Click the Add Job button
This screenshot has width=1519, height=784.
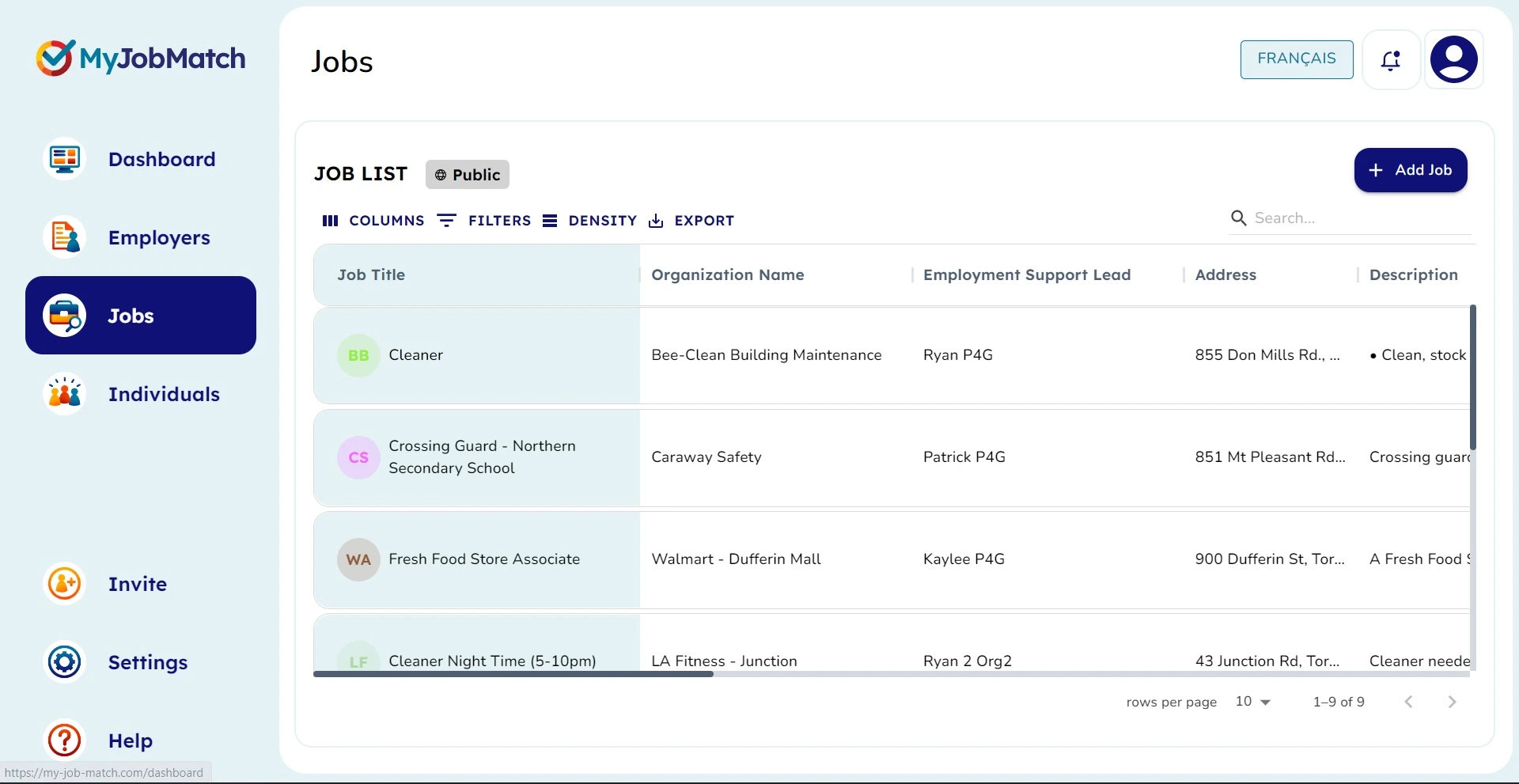(x=1411, y=170)
